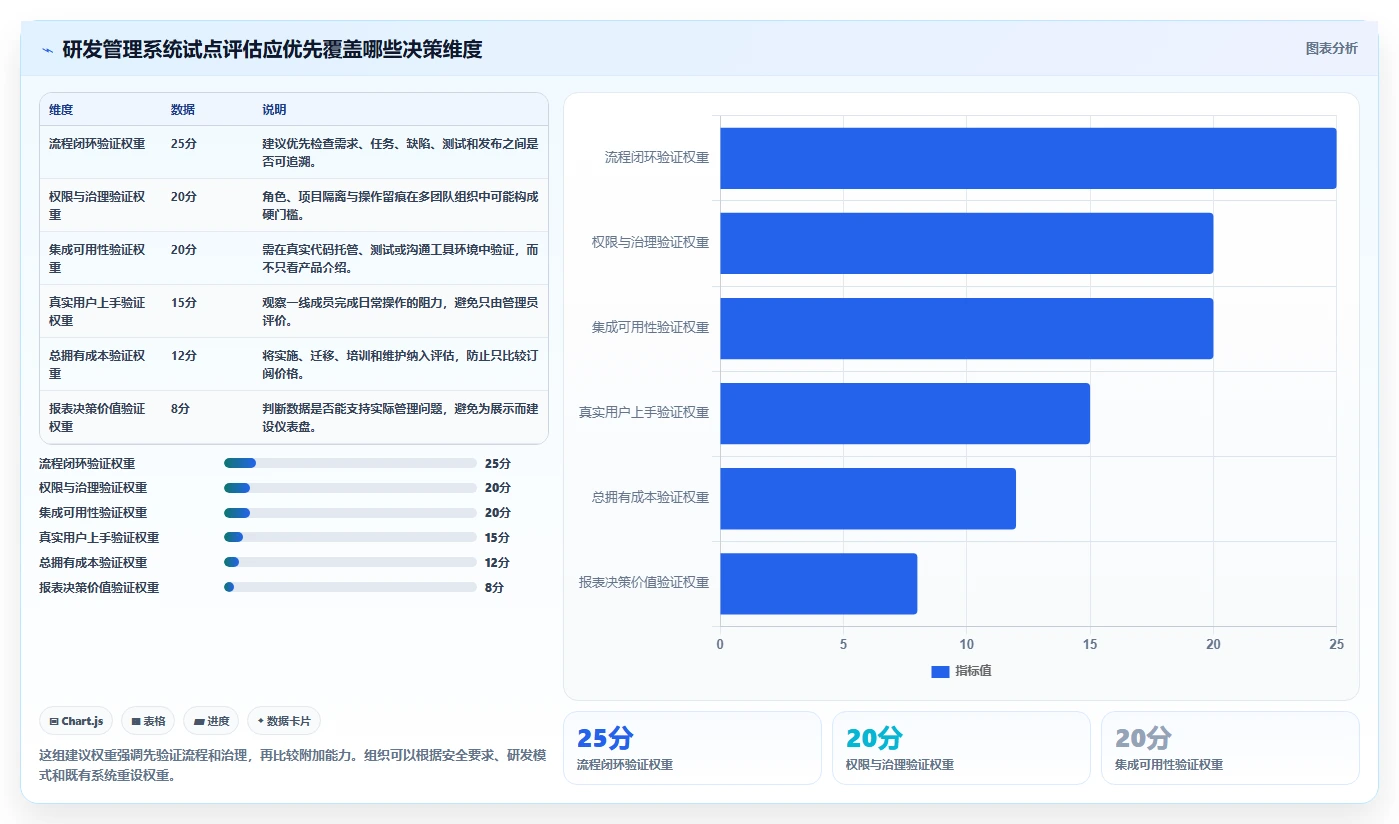1399x824 pixels.
Task: Click the 8分 value beside the progress list
Action: point(494,587)
